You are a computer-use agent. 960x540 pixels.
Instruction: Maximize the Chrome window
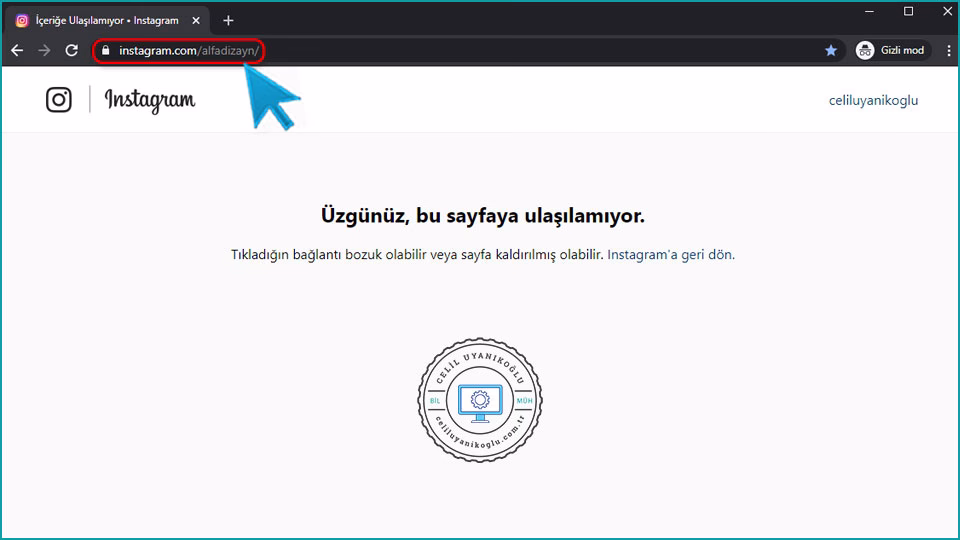tap(909, 12)
